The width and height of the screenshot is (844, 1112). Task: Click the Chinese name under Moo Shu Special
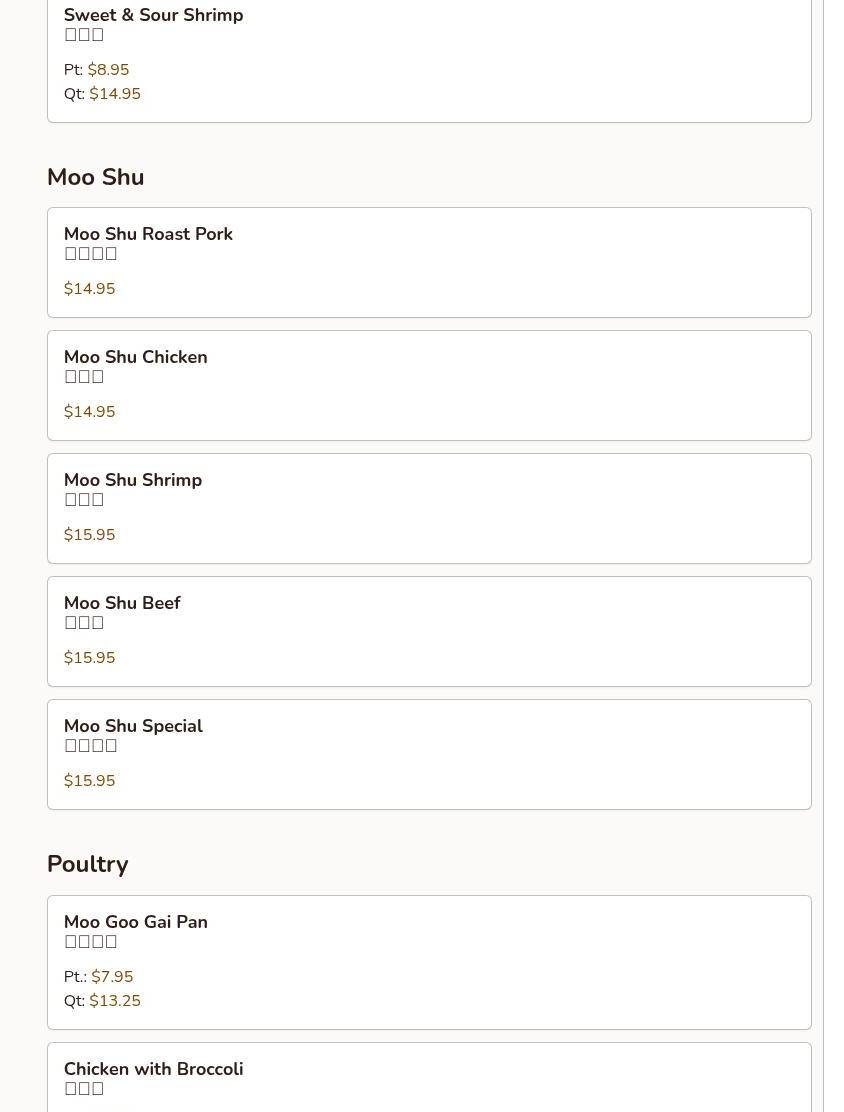[x=91, y=746]
